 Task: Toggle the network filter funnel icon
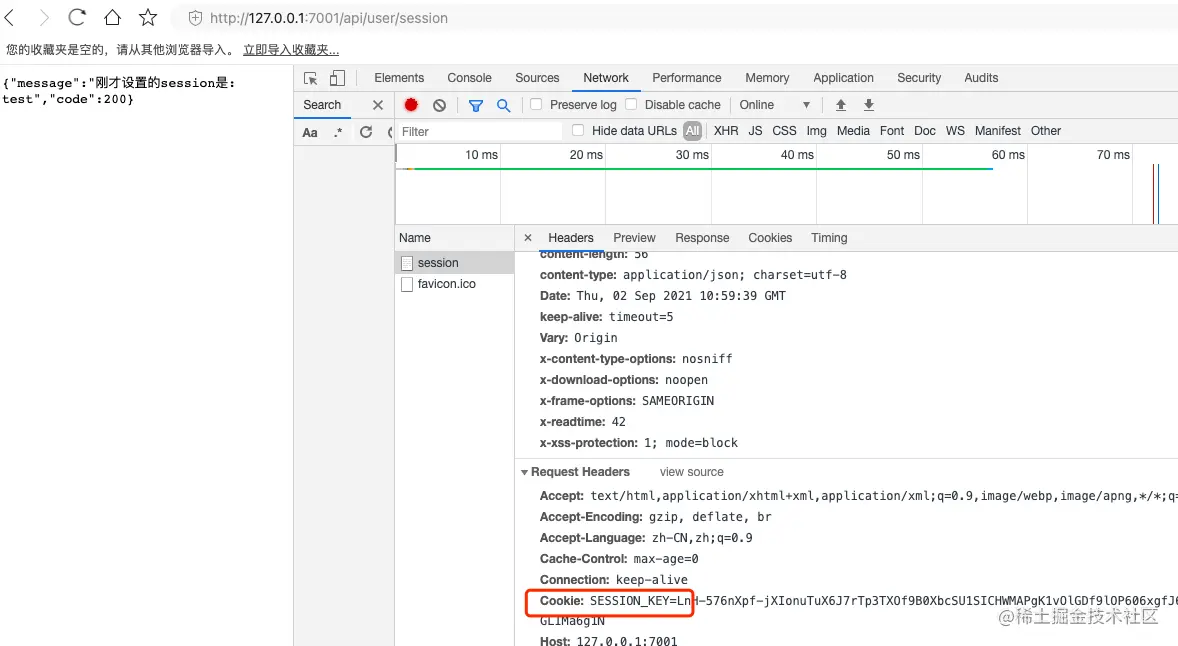[476, 106]
